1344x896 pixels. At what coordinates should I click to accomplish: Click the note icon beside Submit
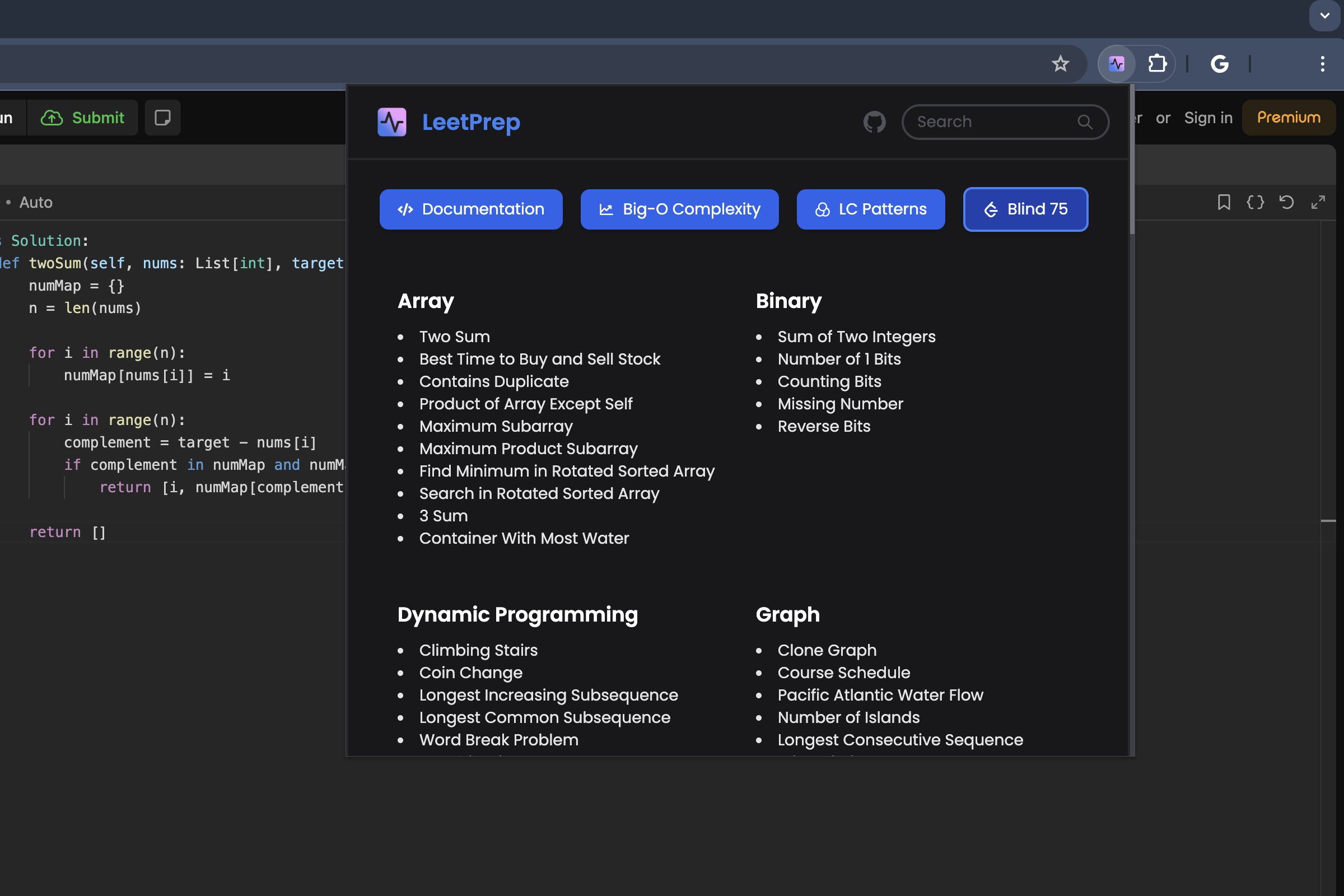pos(163,118)
